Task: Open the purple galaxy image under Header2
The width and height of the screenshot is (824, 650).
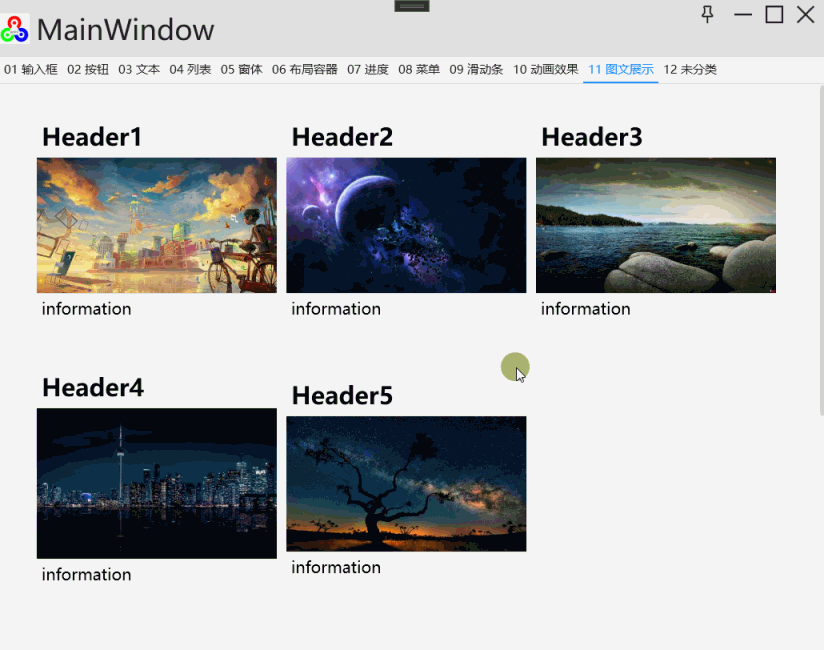Action: (406, 224)
